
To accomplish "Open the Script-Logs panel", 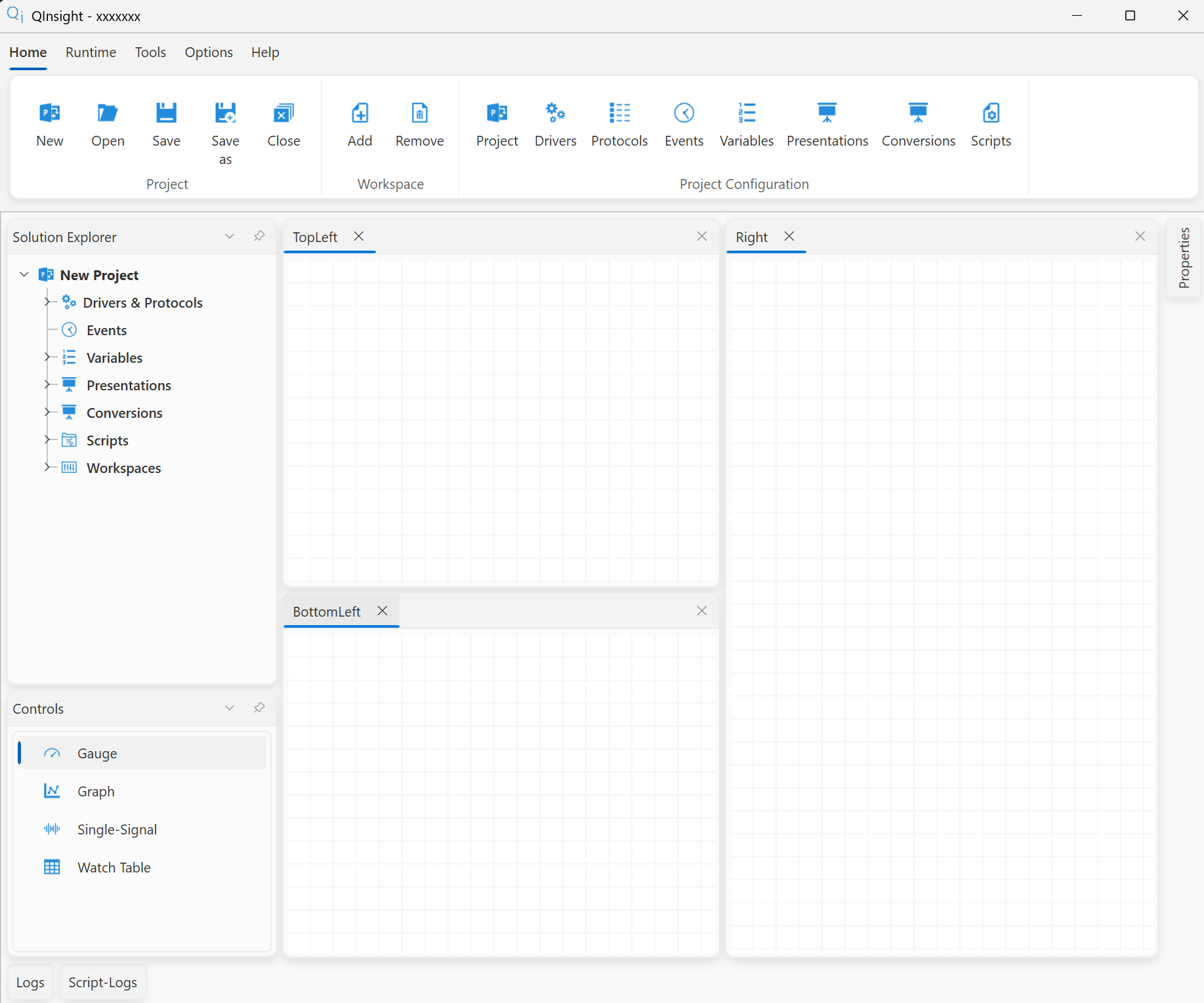I will click(x=103, y=982).
